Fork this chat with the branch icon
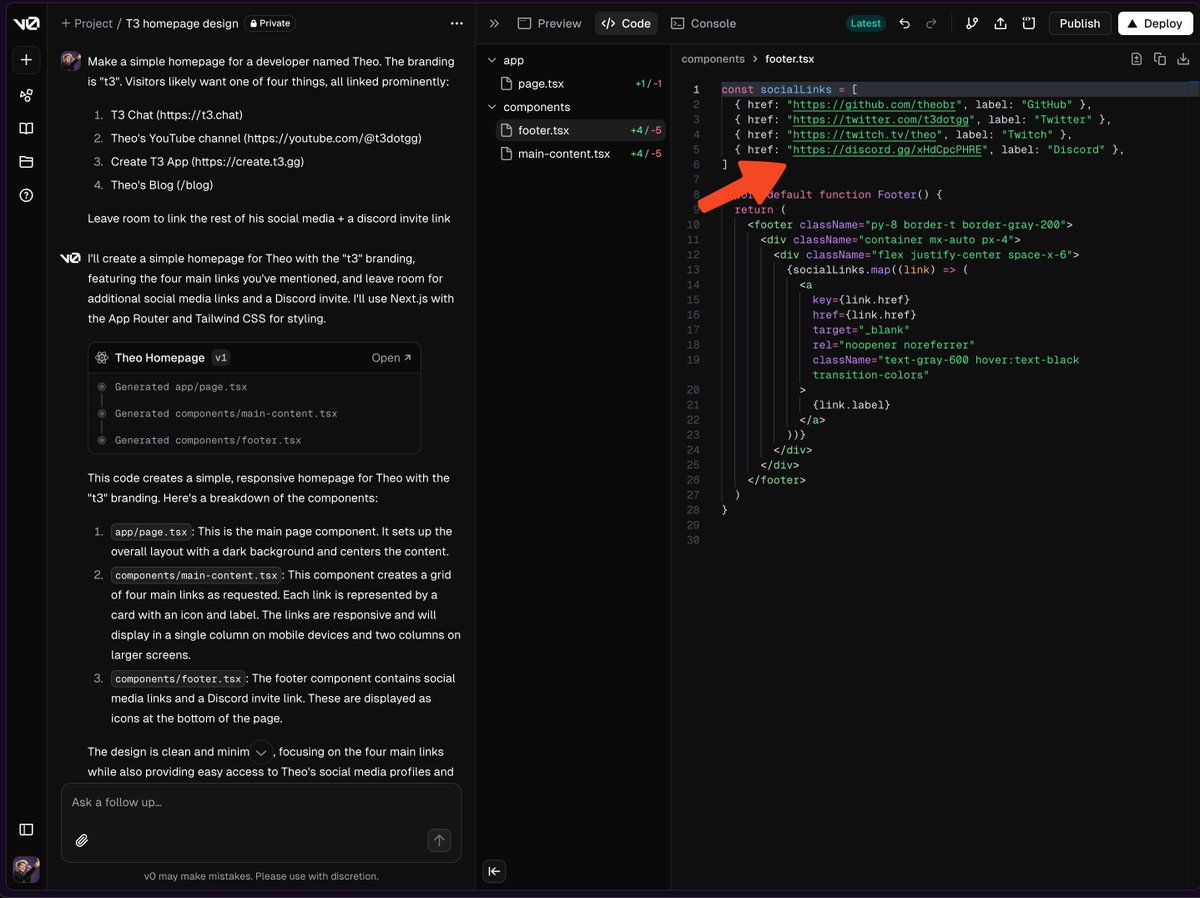The height and width of the screenshot is (898, 1200). click(973, 23)
